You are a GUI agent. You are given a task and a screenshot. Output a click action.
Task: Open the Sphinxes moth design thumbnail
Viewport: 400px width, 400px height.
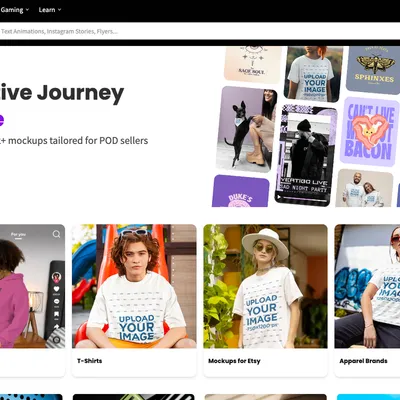374,70
